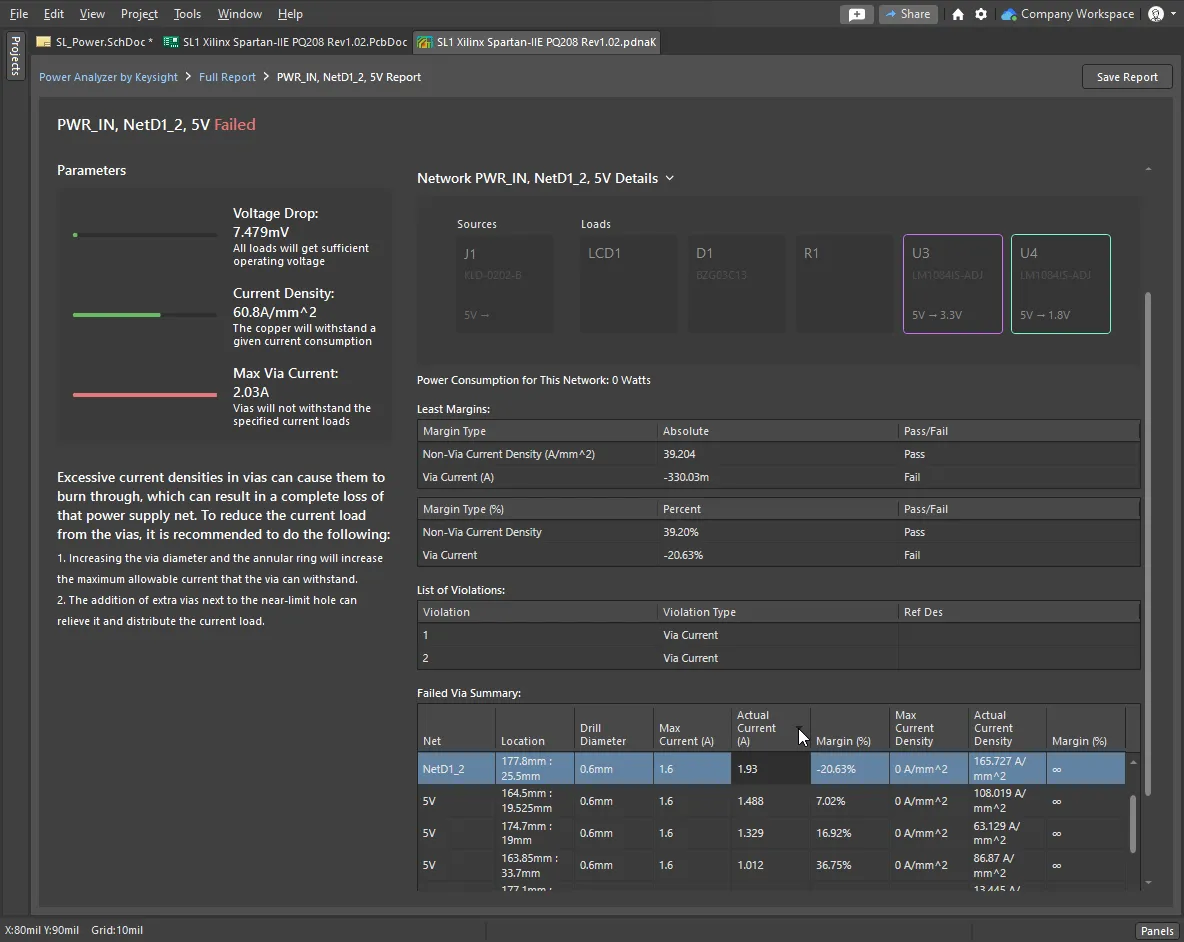Select the U3 load card
Screen dimensions: 1184x942
pos(952,284)
